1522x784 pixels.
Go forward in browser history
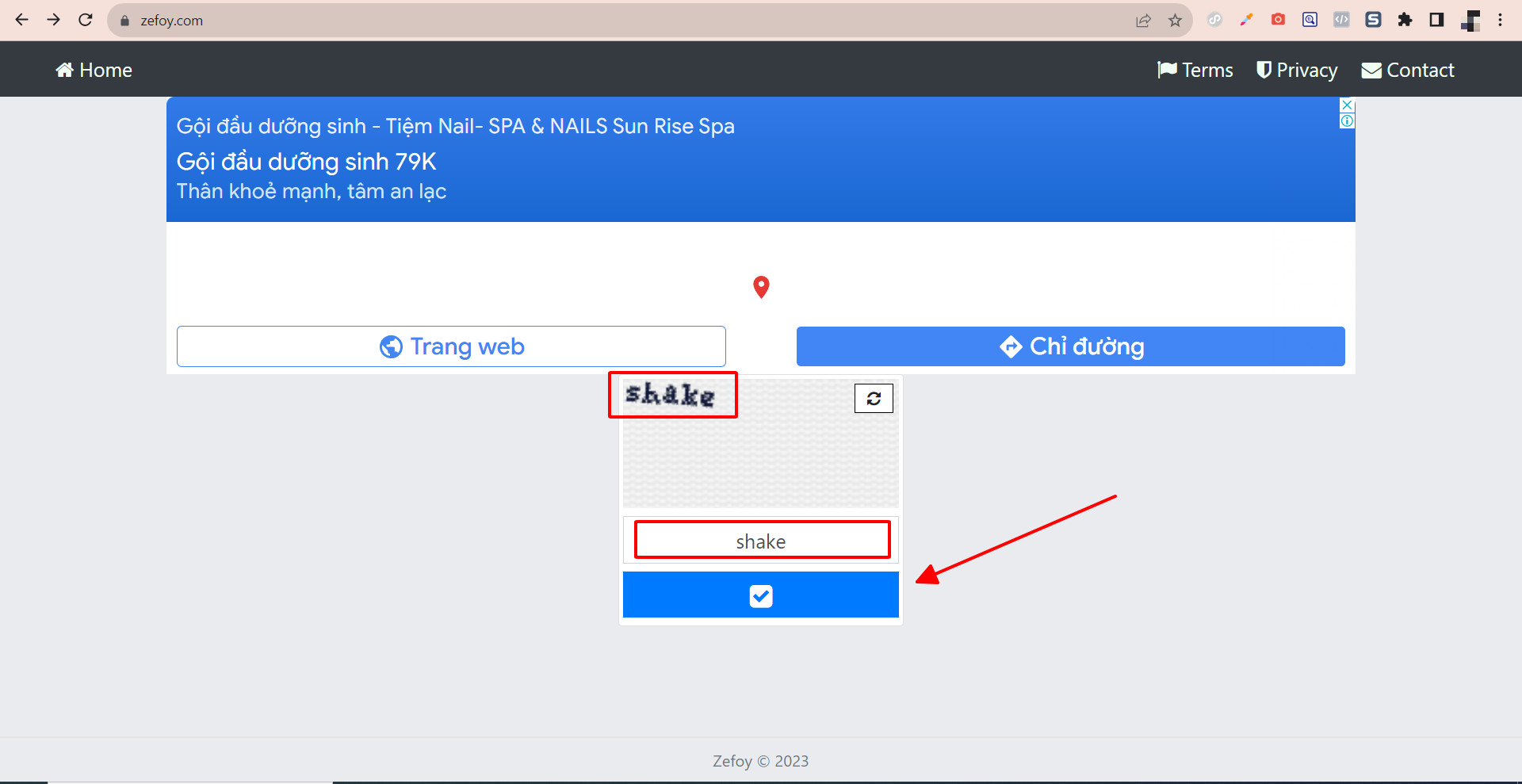[53, 20]
